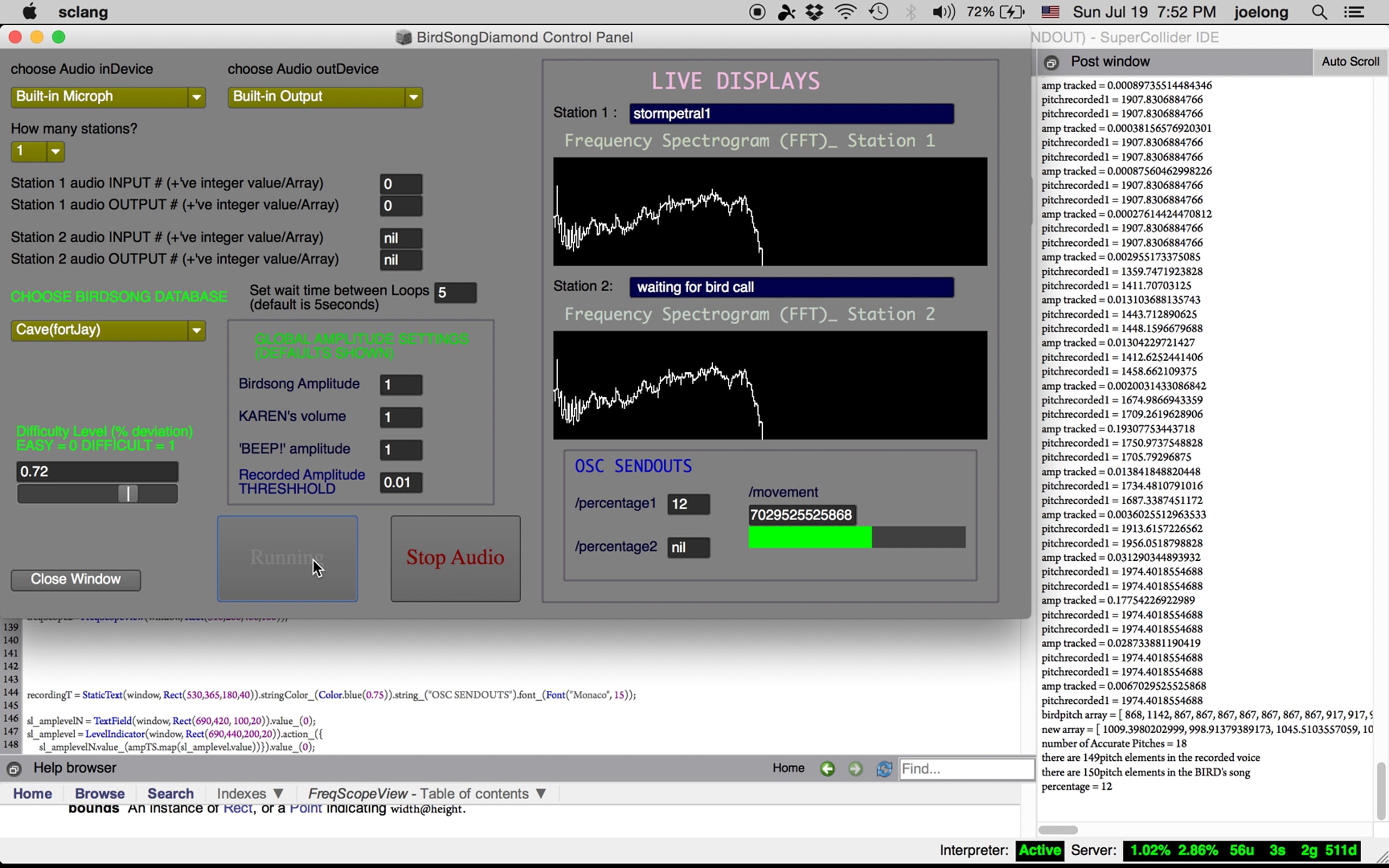Viewport: 1389px width, 868px height.
Task: Open the sclang menu
Action: [83, 12]
